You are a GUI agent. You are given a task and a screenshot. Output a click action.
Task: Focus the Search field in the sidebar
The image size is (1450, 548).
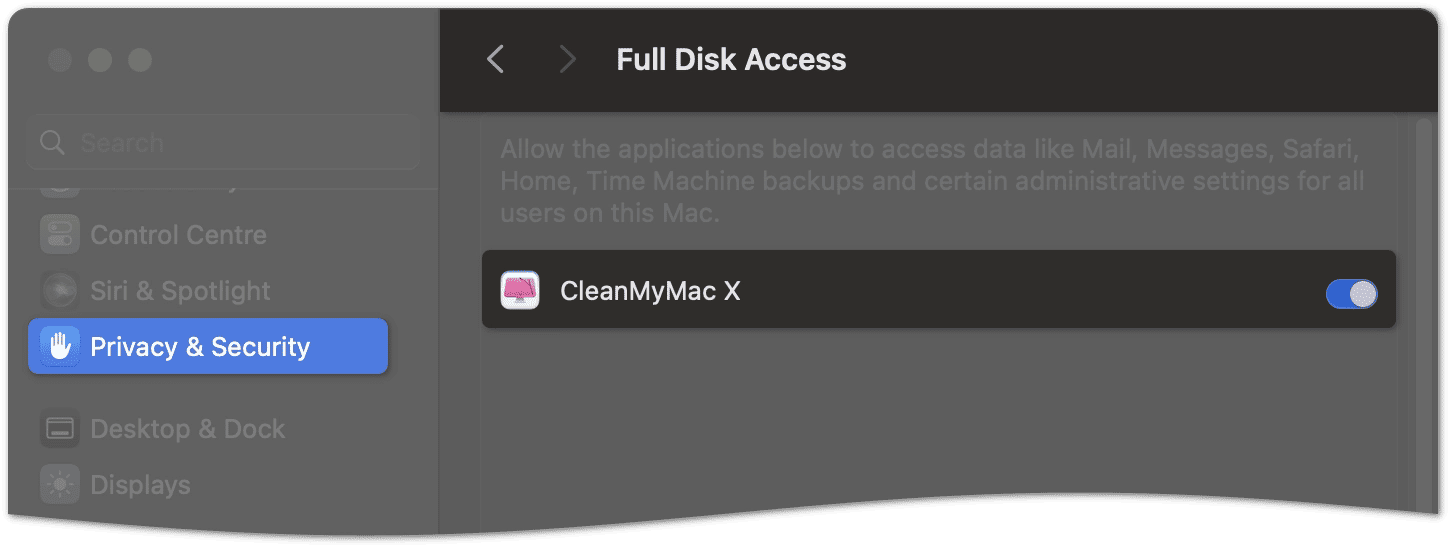pyautogui.click(x=223, y=142)
